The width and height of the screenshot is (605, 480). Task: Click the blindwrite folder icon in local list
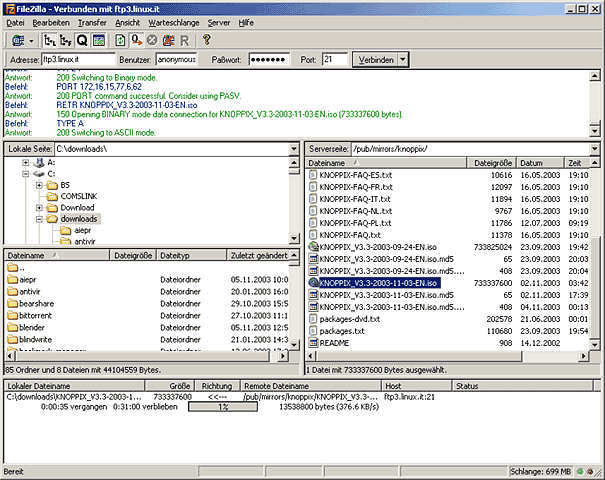[x=13, y=339]
